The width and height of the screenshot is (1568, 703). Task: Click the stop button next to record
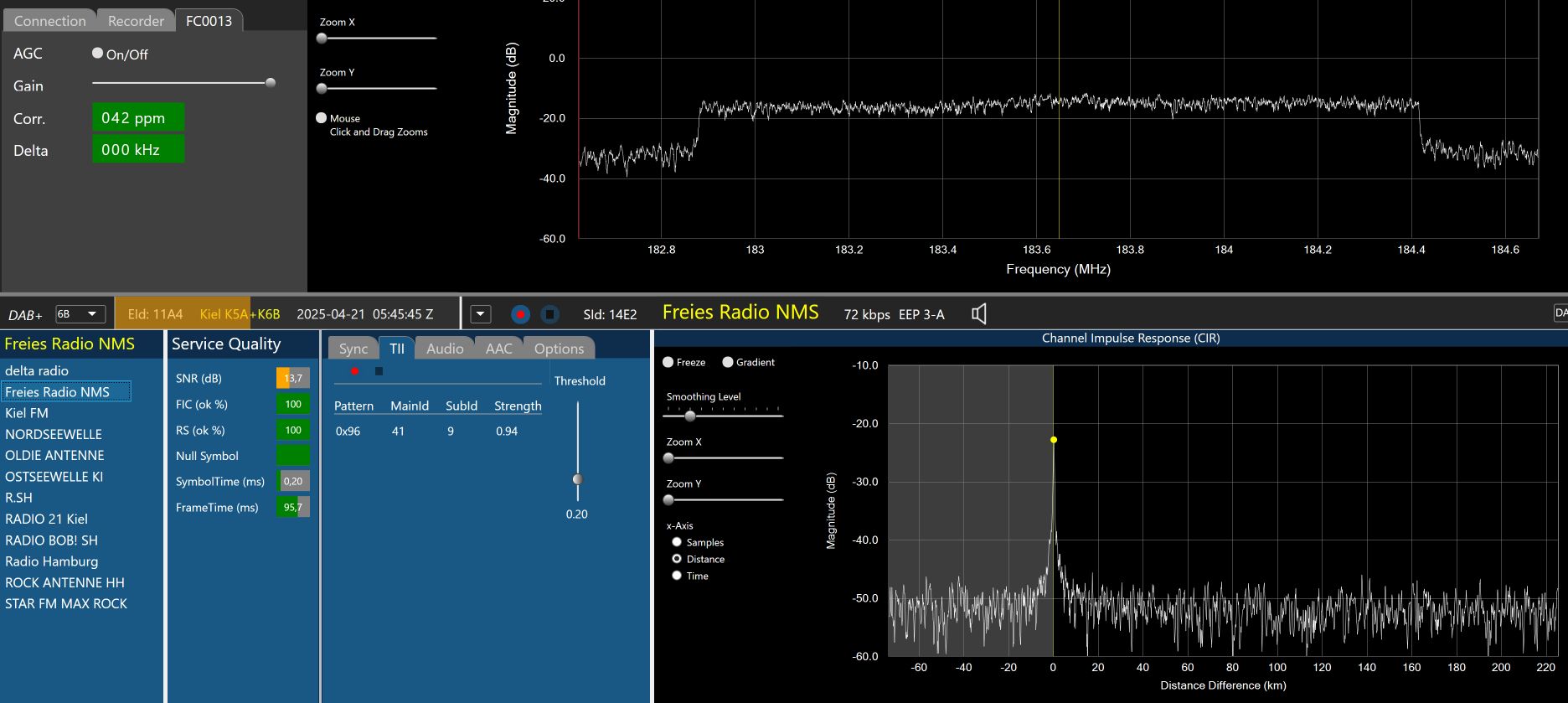coord(549,314)
